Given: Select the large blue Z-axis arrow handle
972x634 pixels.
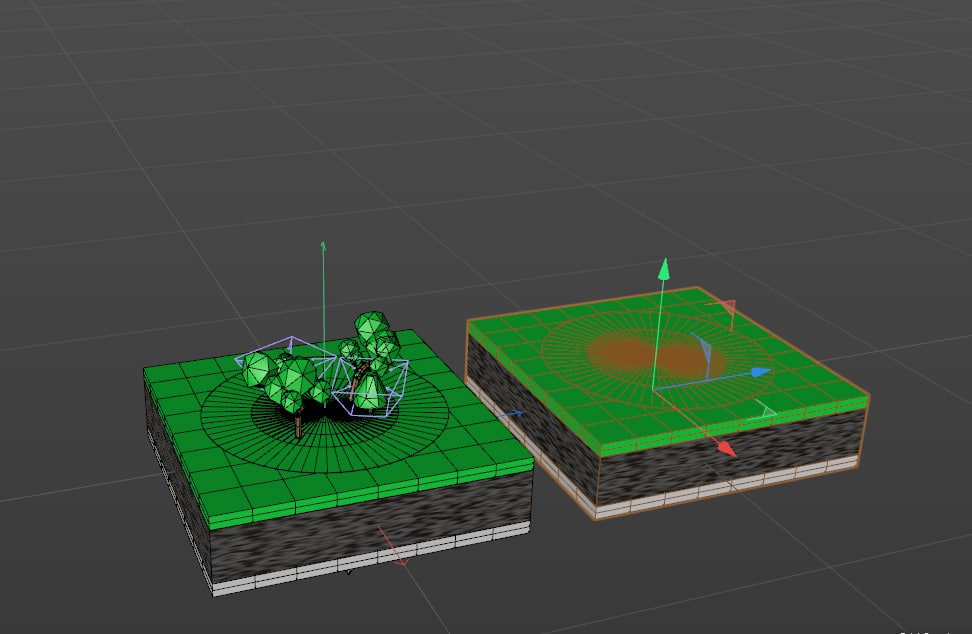Looking at the screenshot, I should click(x=761, y=372).
